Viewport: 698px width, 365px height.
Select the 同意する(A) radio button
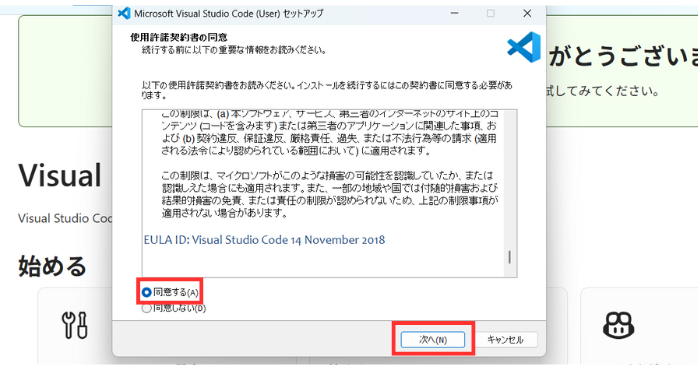pyautogui.click(x=146, y=292)
